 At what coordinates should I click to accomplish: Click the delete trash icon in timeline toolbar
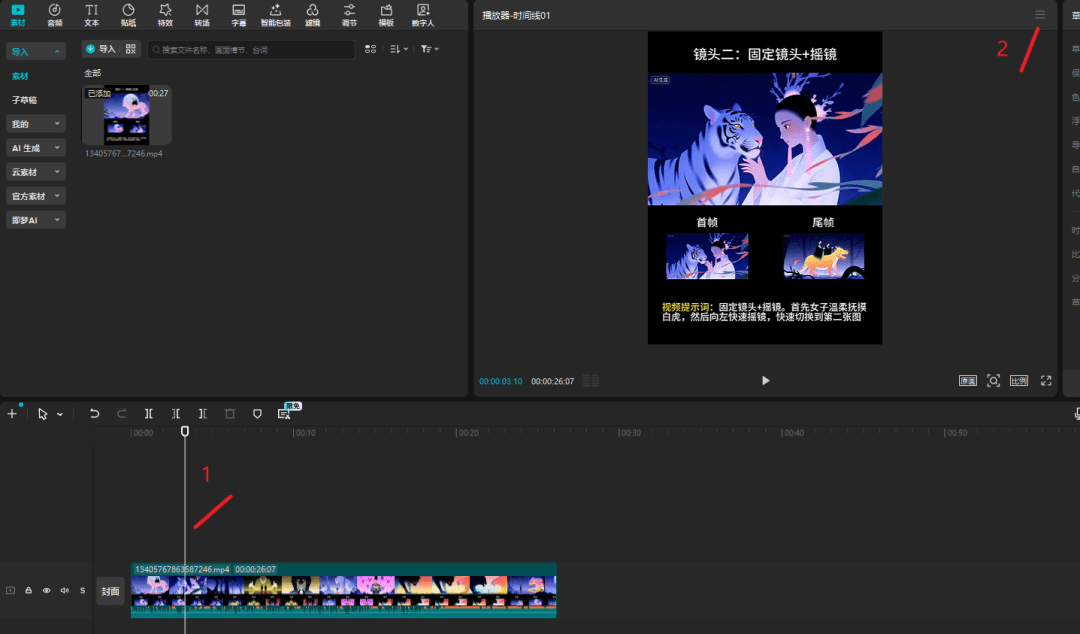(x=230, y=413)
